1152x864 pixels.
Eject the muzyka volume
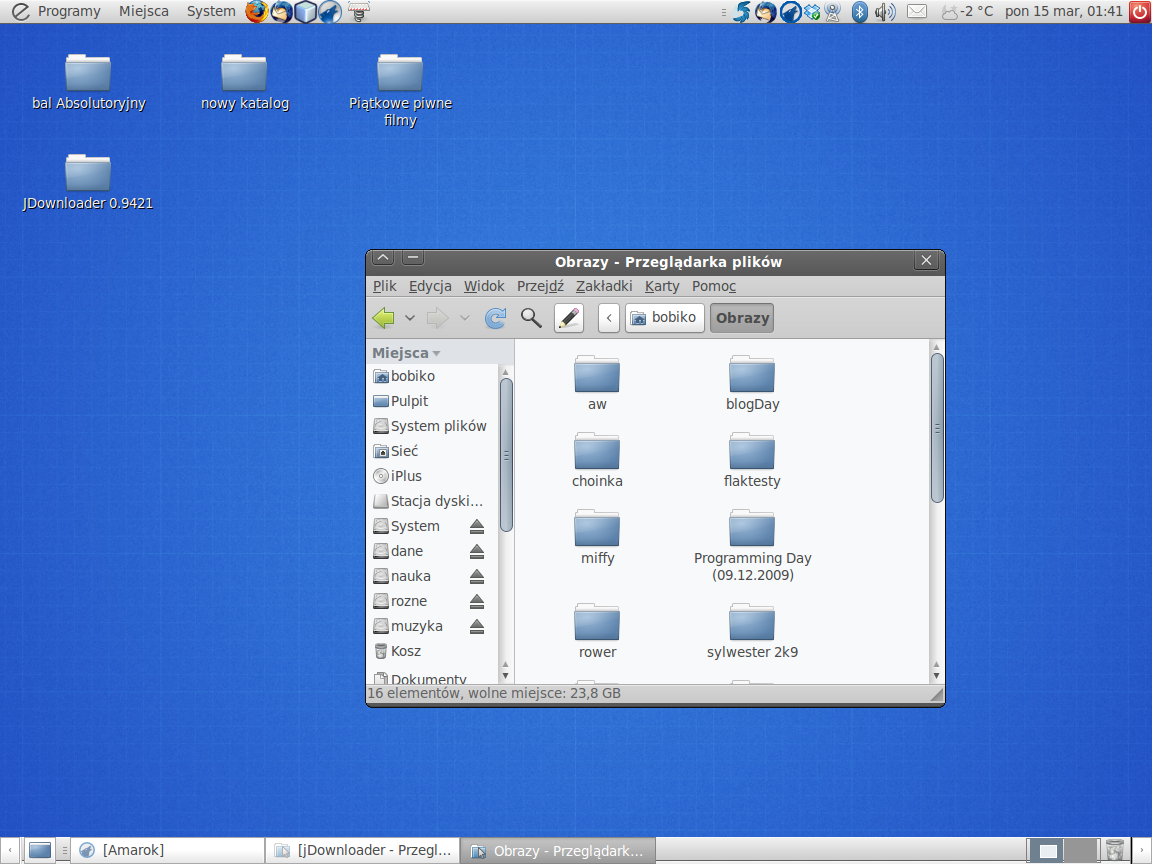477,626
